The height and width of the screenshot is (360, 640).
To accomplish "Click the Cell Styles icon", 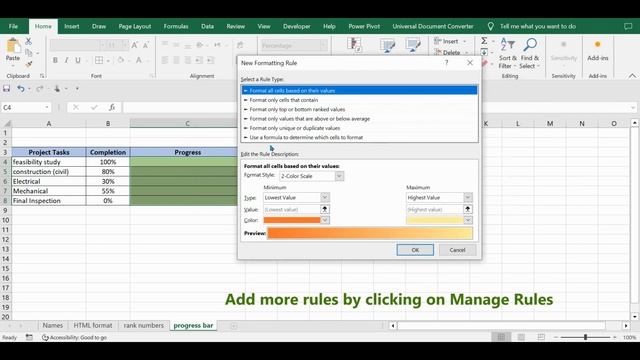I will click(413, 45).
